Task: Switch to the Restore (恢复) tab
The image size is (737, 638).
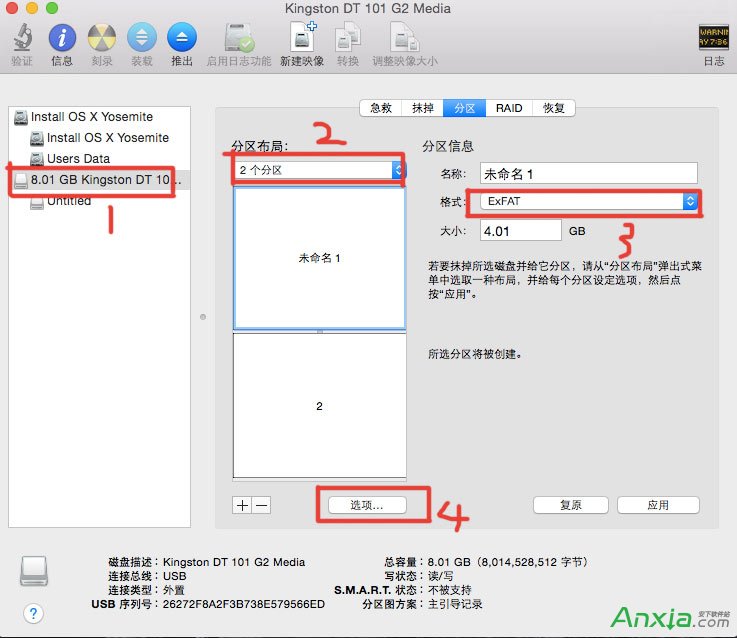Action: pyautogui.click(x=554, y=108)
